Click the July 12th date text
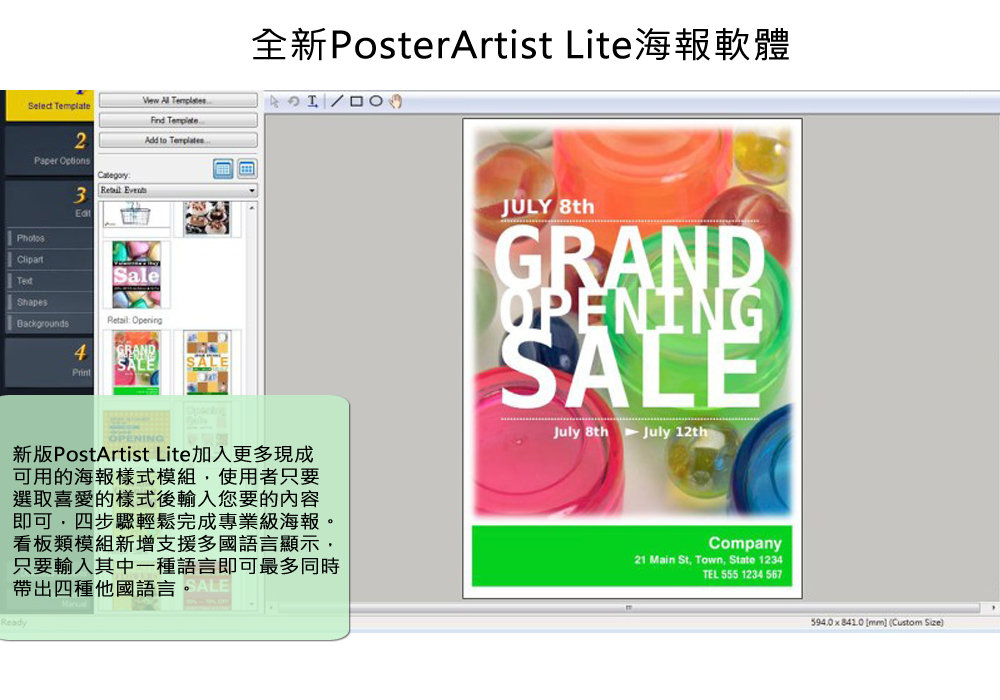The height and width of the screenshot is (700, 1000). pyautogui.click(x=675, y=432)
